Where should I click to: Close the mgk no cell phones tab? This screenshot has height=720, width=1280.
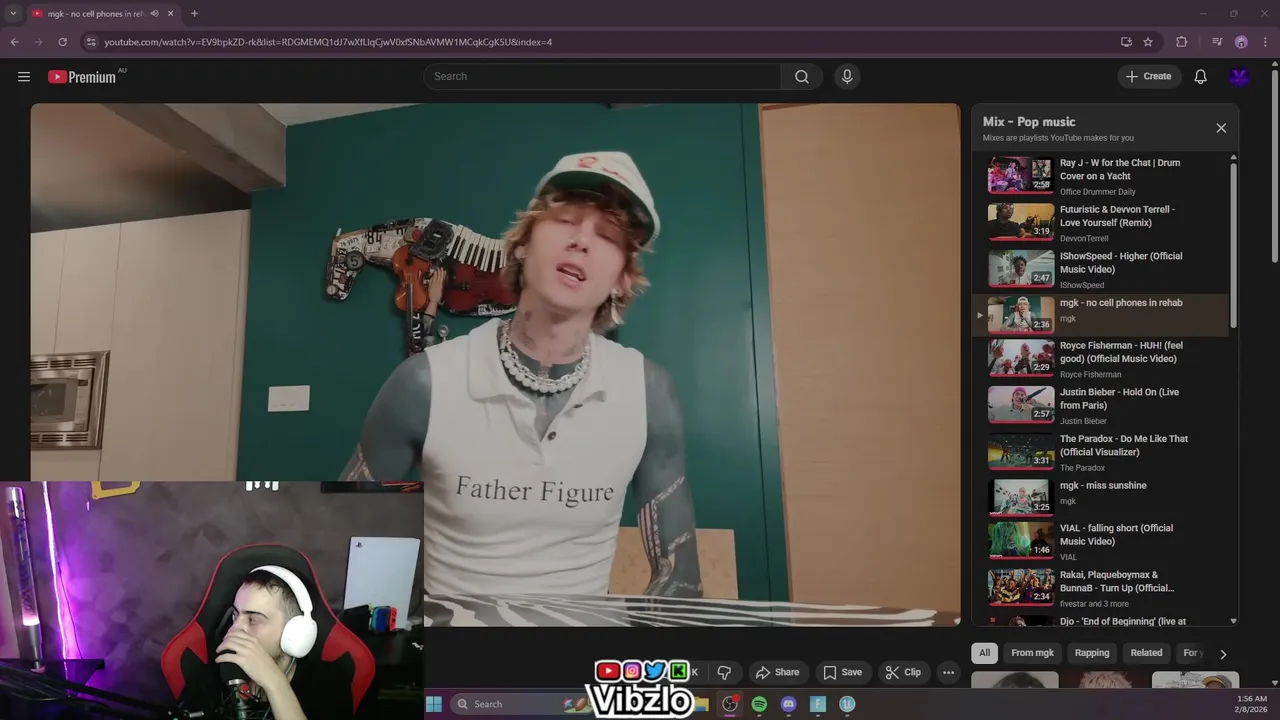pyautogui.click(x=170, y=14)
